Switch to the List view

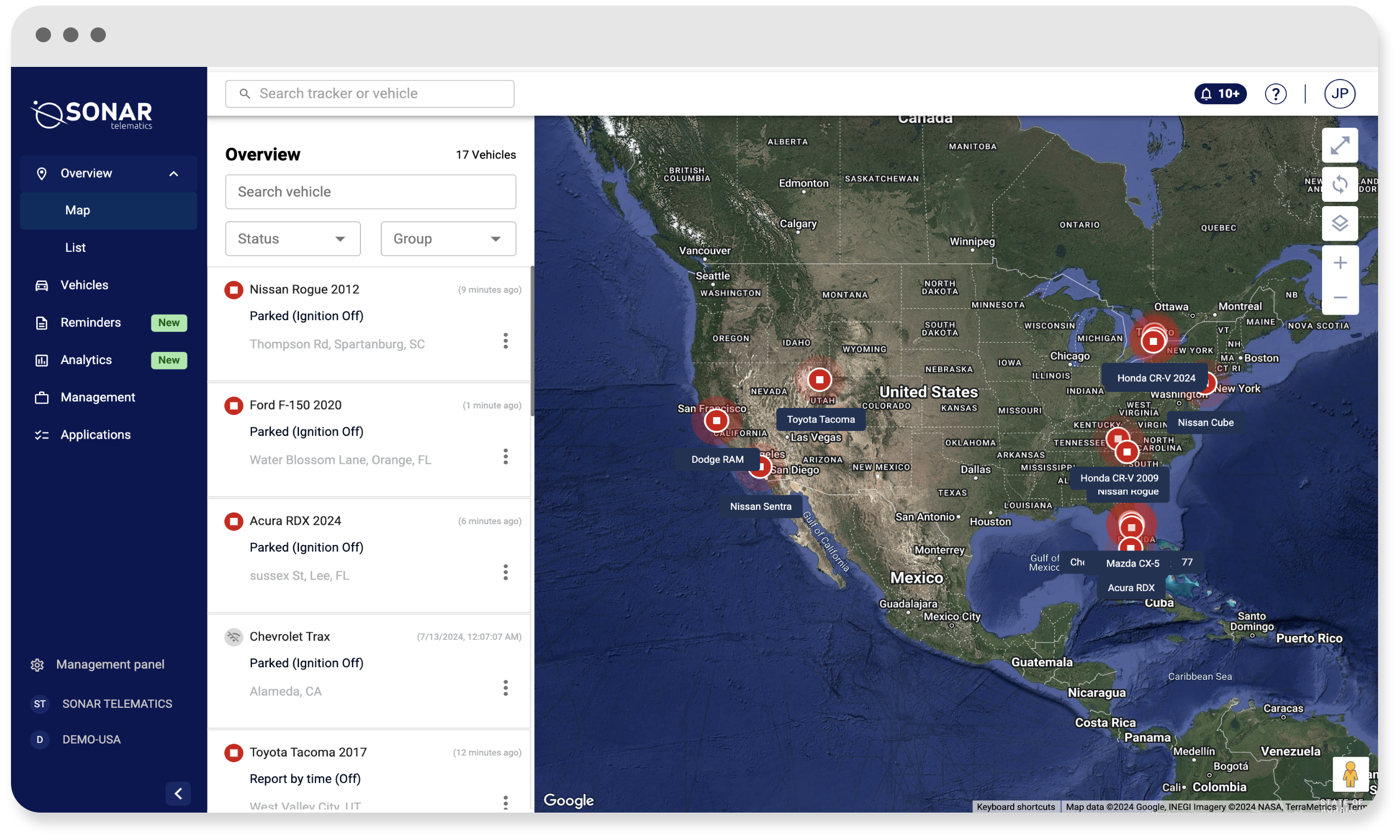pyautogui.click(x=75, y=248)
